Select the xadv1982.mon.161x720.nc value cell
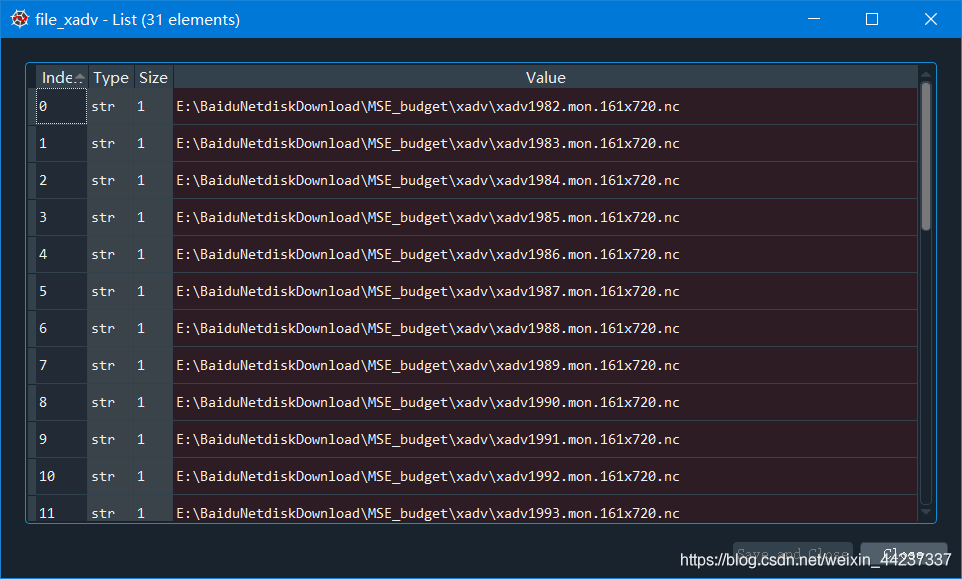The width and height of the screenshot is (962, 579). [545, 106]
